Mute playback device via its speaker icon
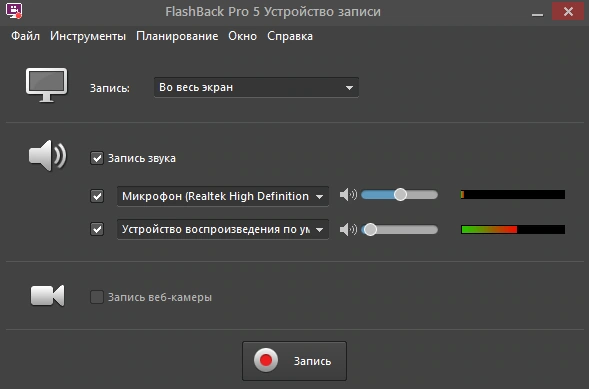Image resolution: width=589 pixels, height=389 pixels. 348,229
